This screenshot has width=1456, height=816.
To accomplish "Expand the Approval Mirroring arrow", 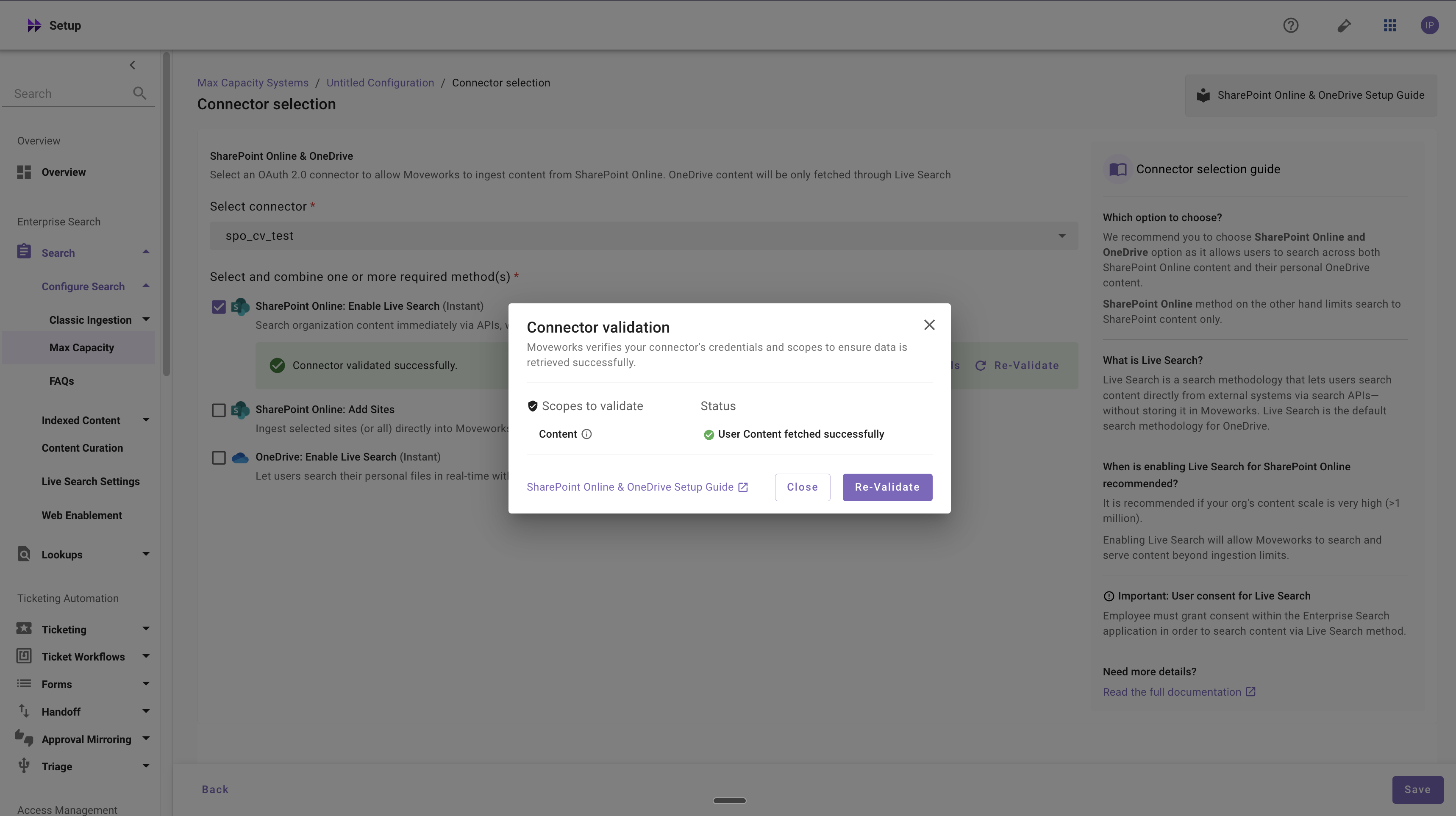I will (x=146, y=738).
